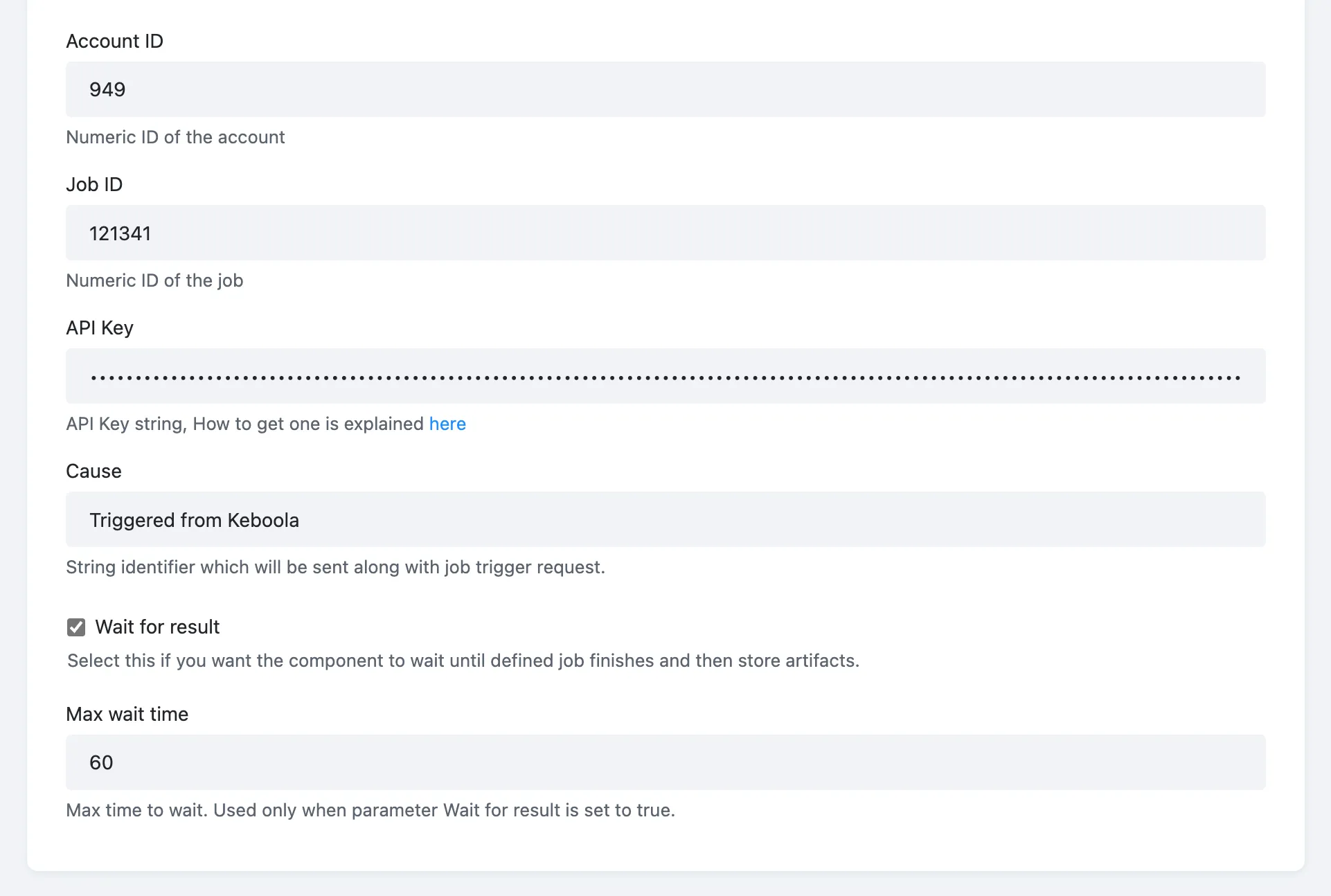This screenshot has height=896, width=1331.
Task: Toggle the Wait for result checkbox
Action: click(76, 627)
